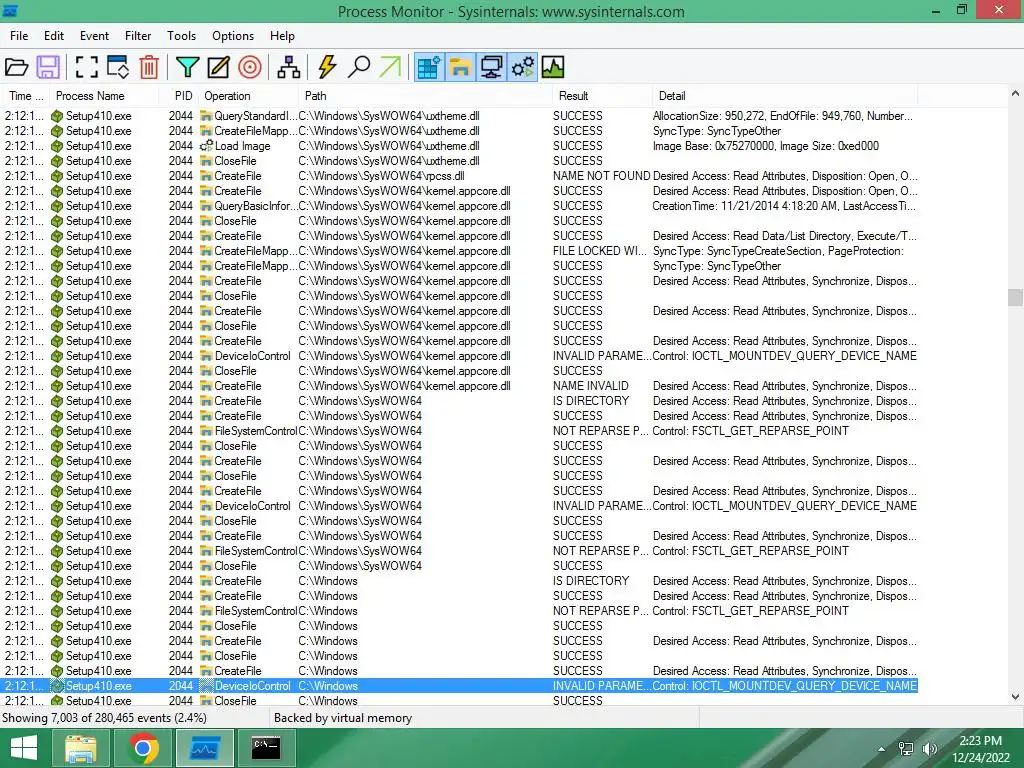Click the Registry Summary lightning icon
1024x768 pixels.
click(x=327, y=67)
